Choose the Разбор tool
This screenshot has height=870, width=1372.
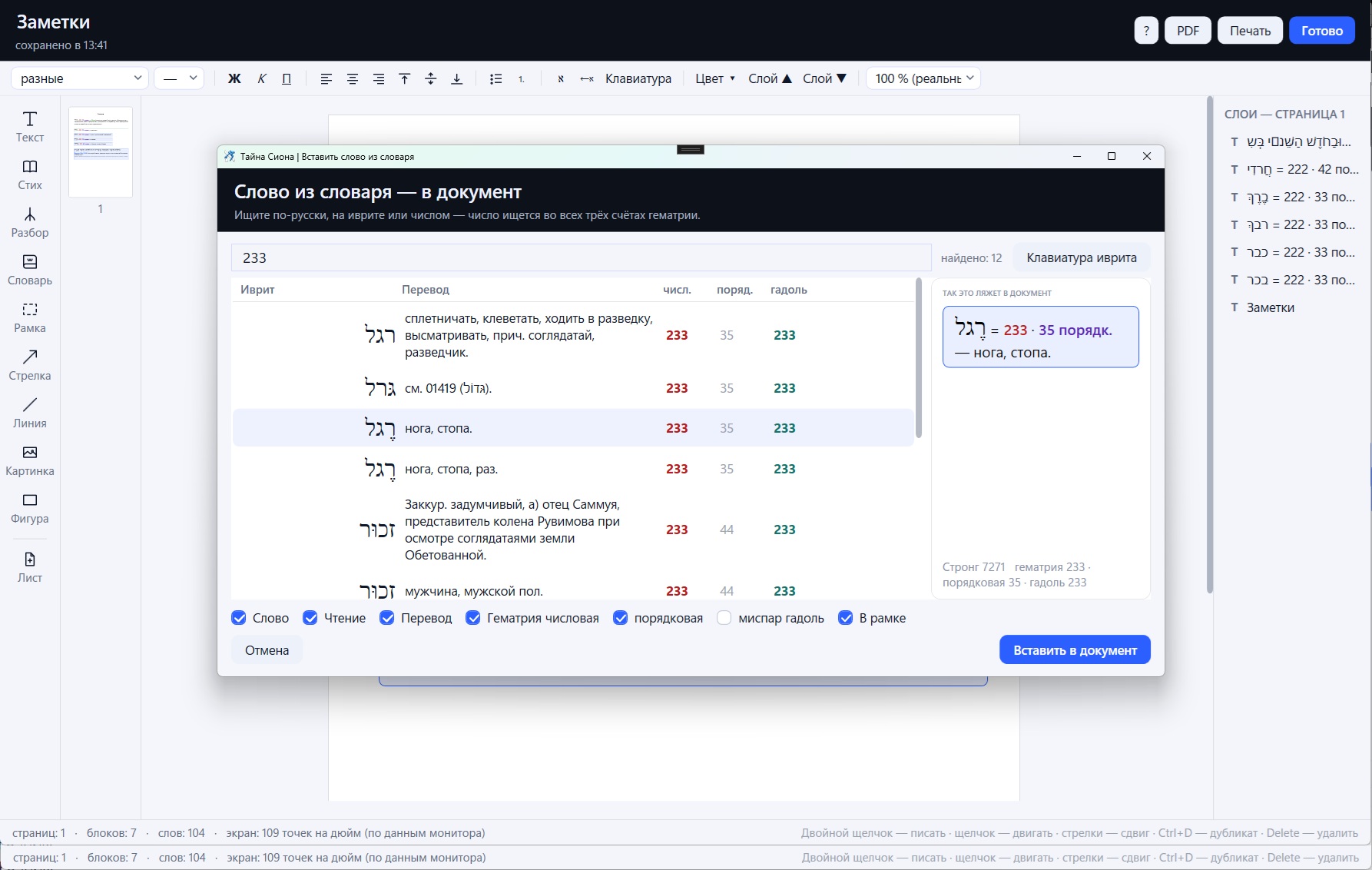(30, 222)
